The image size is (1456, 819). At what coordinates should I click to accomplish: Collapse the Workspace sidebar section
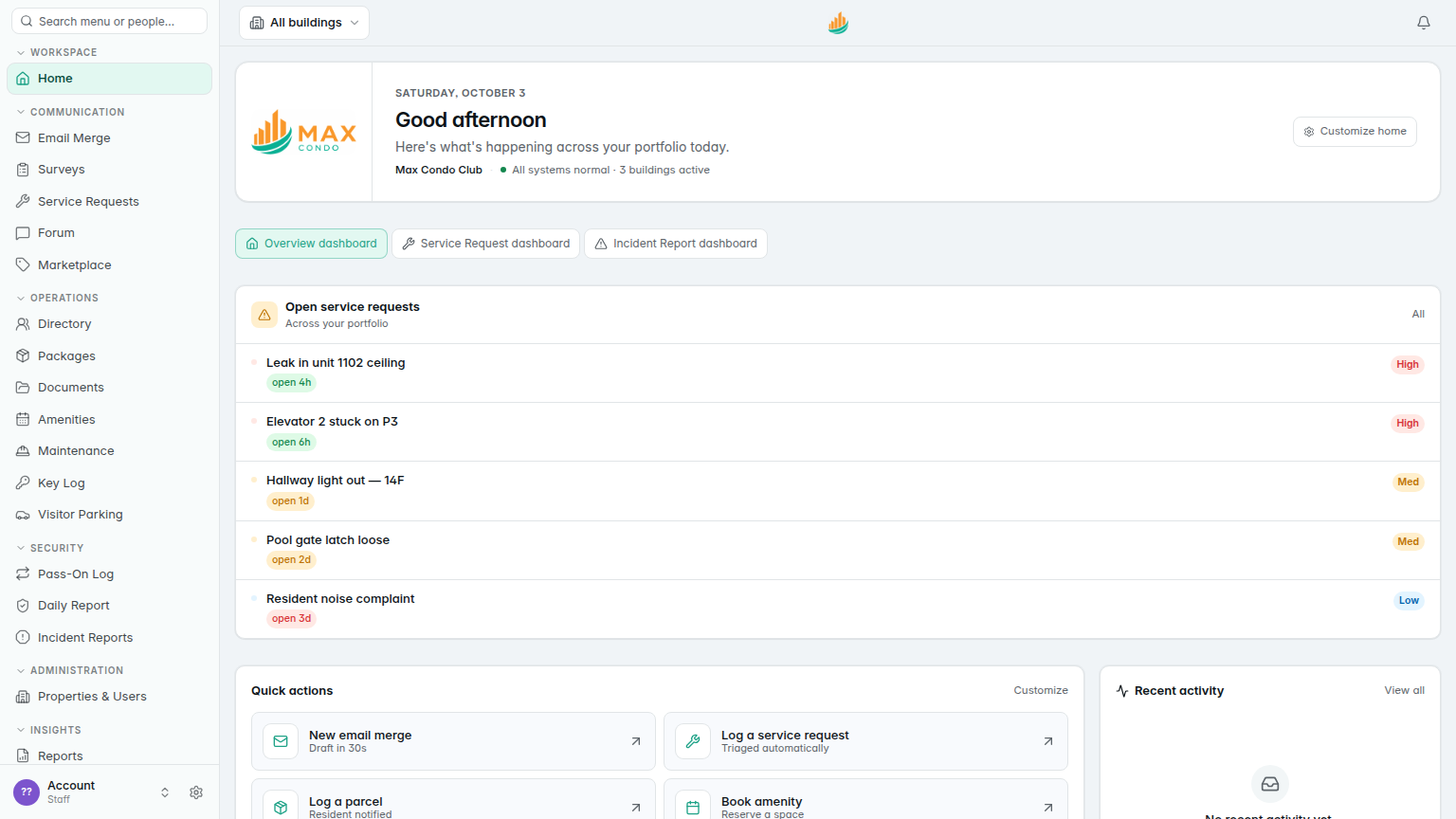(x=57, y=52)
